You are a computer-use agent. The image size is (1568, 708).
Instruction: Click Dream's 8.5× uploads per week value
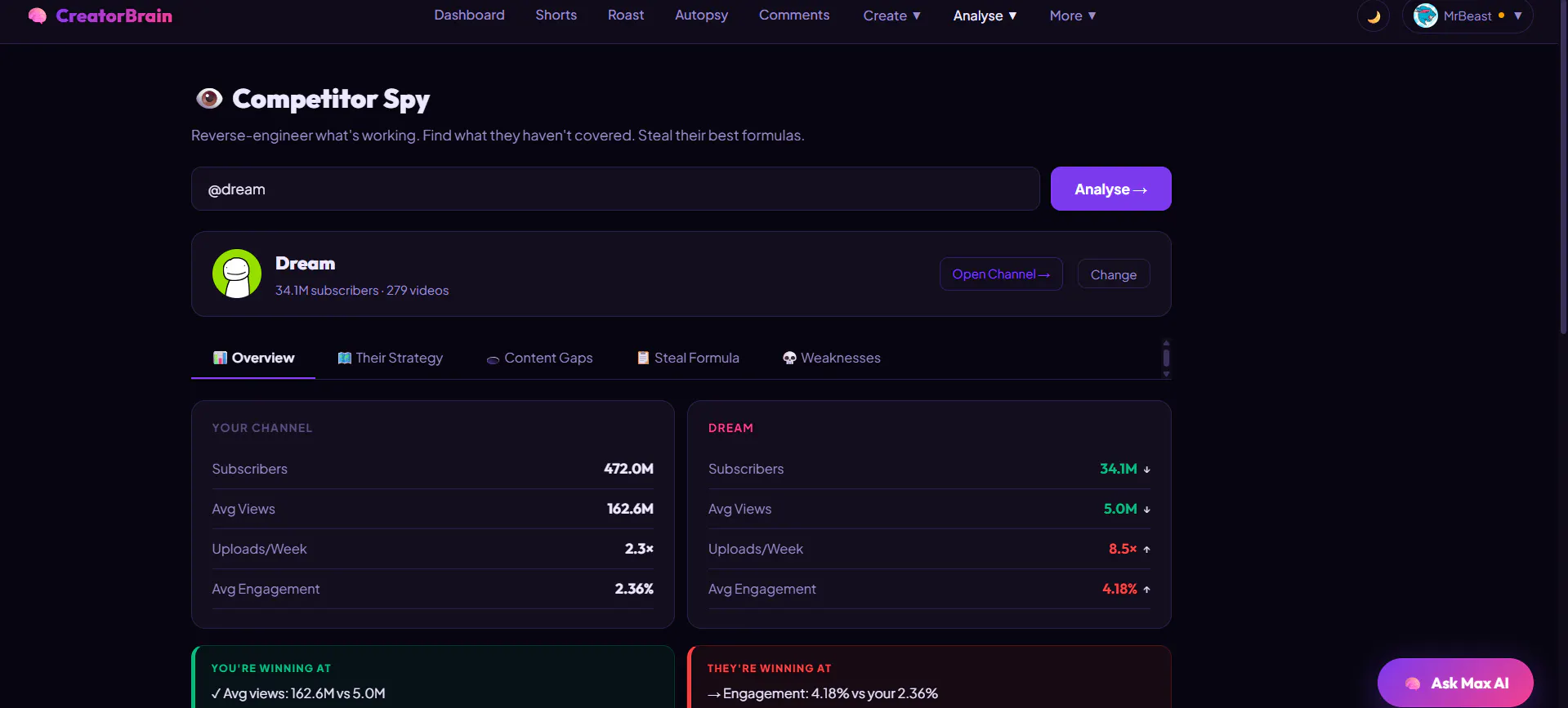coord(1123,549)
